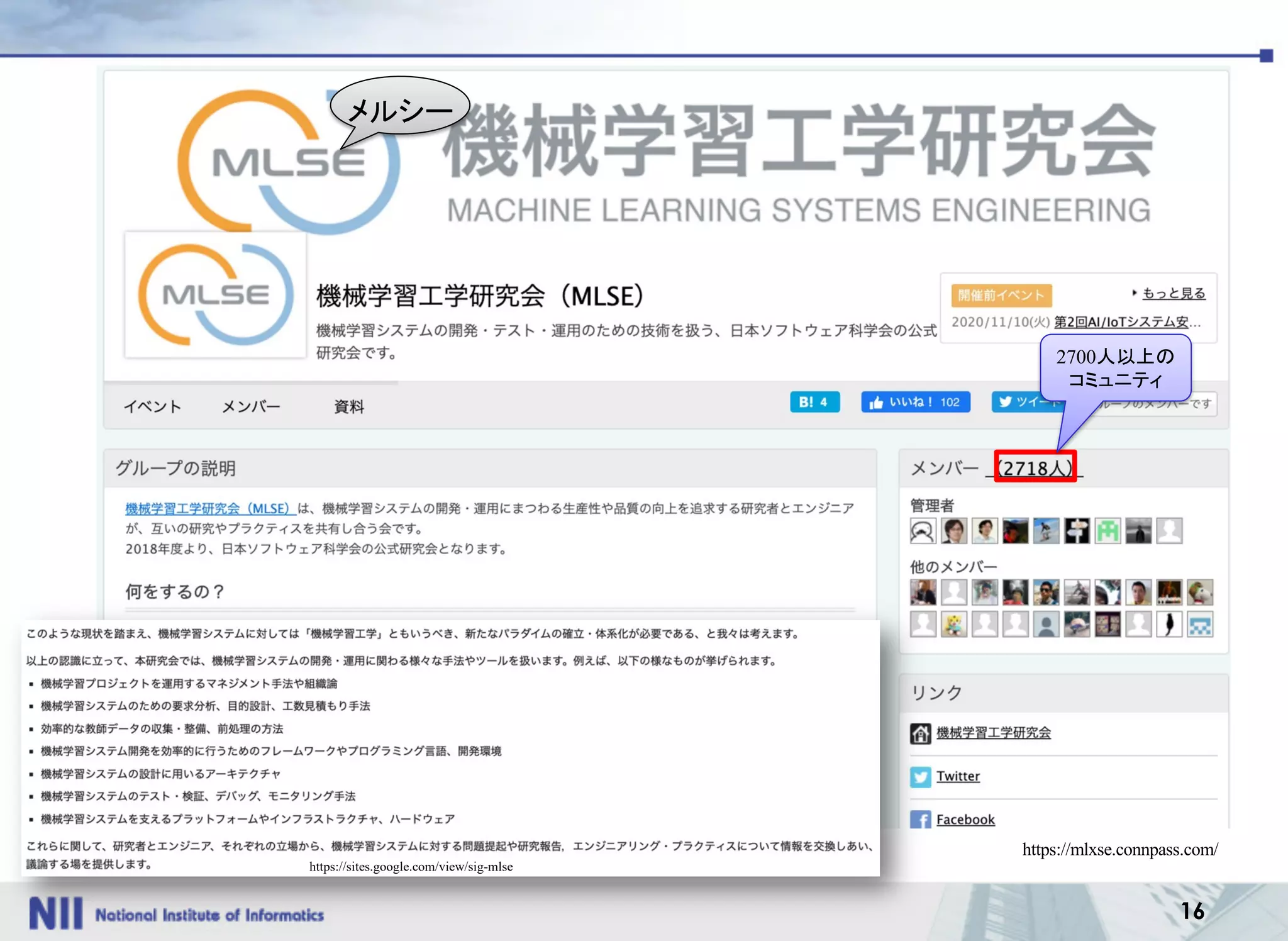
Task: Click the いいね！ 102 like button
Action: pos(915,402)
